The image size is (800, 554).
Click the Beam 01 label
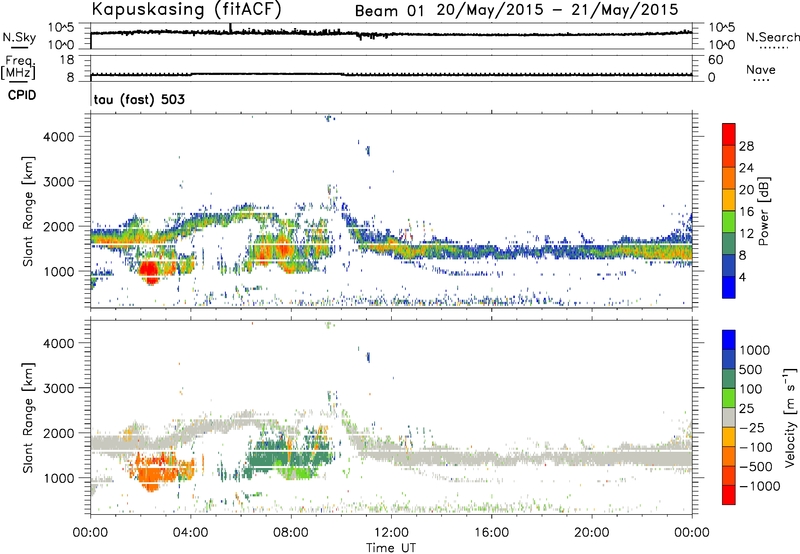[389, 11]
